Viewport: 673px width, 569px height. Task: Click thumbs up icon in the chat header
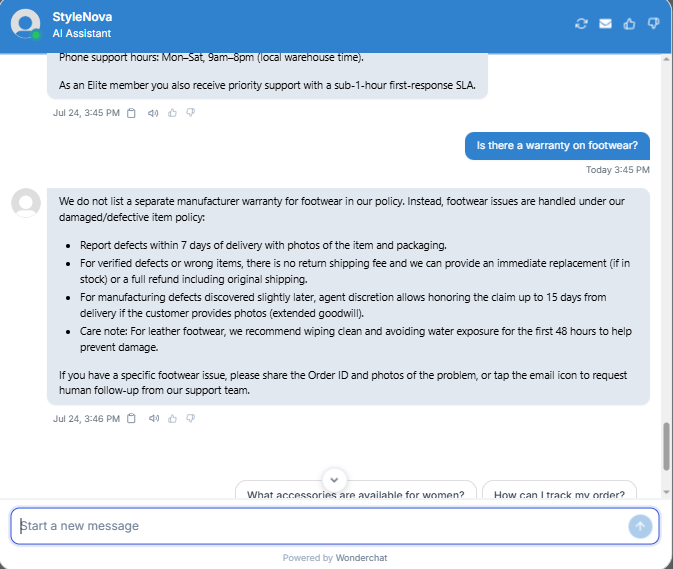click(x=629, y=24)
